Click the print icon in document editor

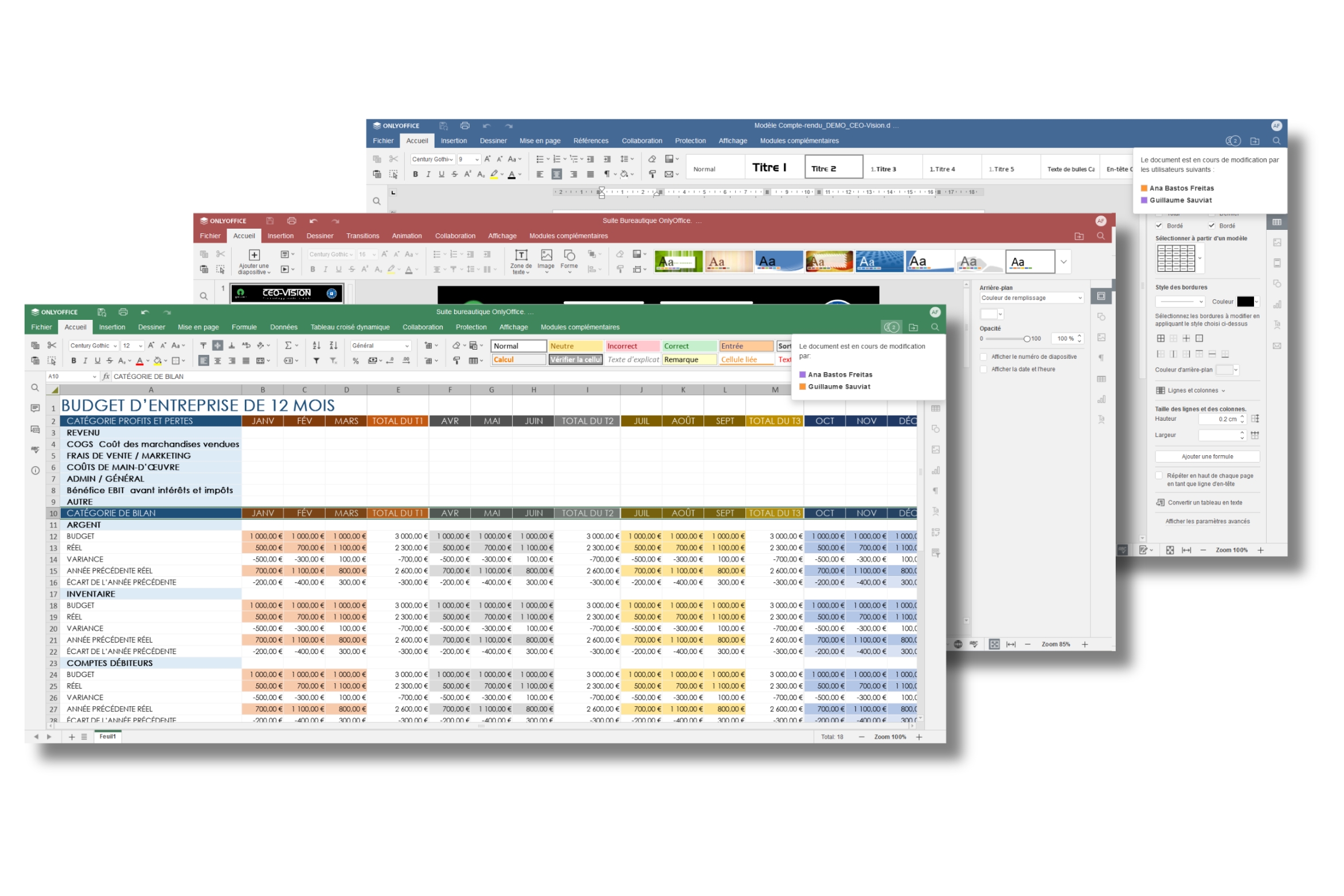pyautogui.click(x=465, y=126)
